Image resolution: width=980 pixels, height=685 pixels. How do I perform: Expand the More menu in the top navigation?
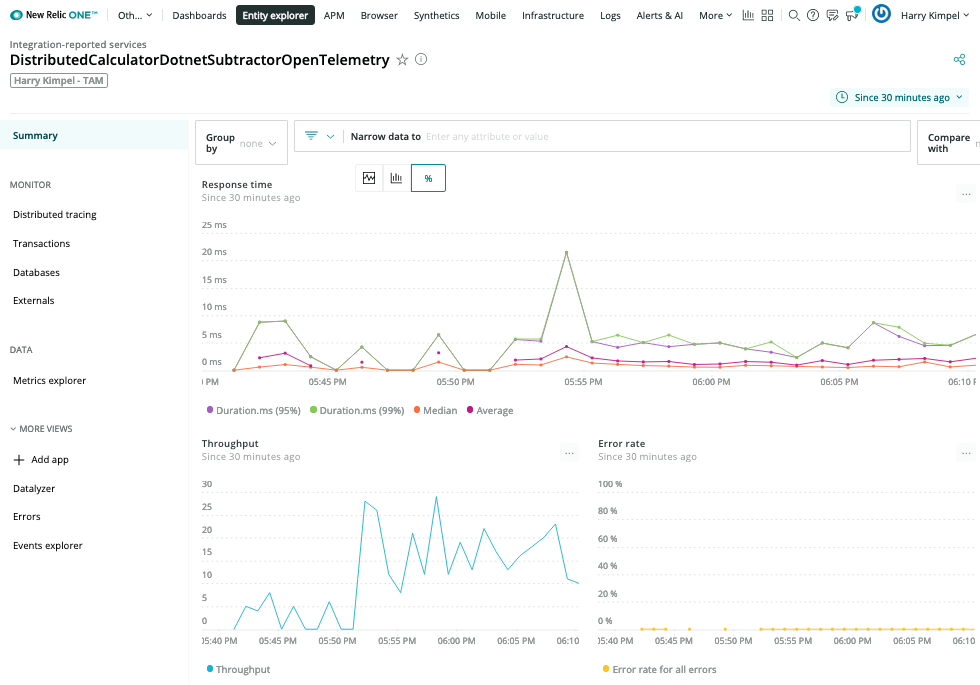[x=715, y=16]
